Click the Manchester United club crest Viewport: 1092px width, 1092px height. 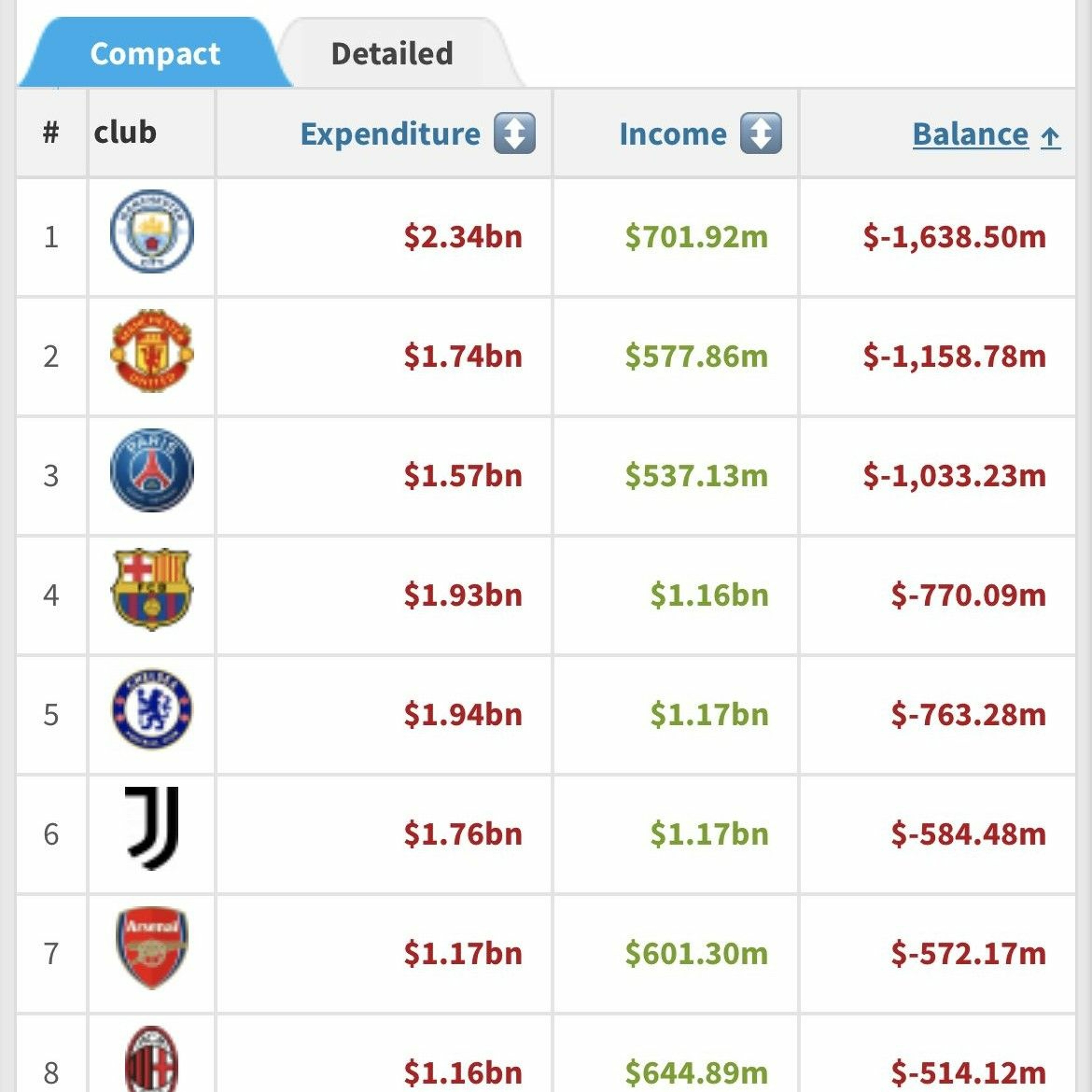(x=151, y=351)
